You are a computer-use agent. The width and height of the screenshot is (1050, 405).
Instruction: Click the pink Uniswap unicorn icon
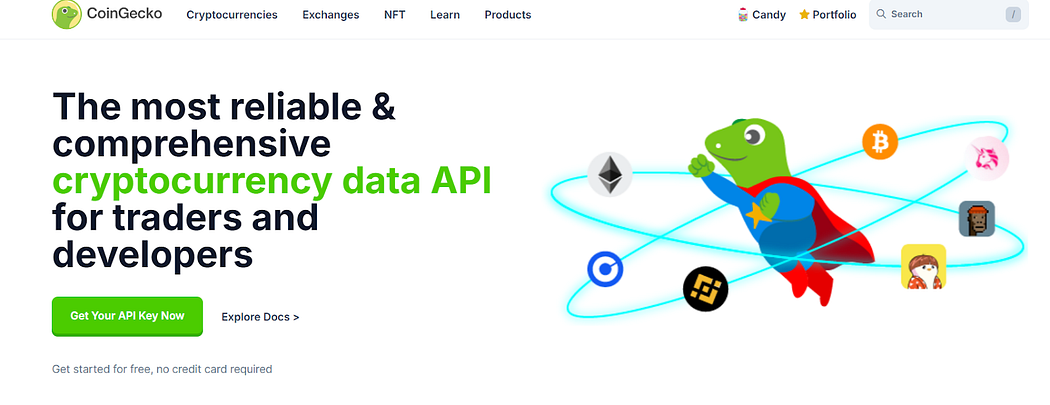pos(987,158)
